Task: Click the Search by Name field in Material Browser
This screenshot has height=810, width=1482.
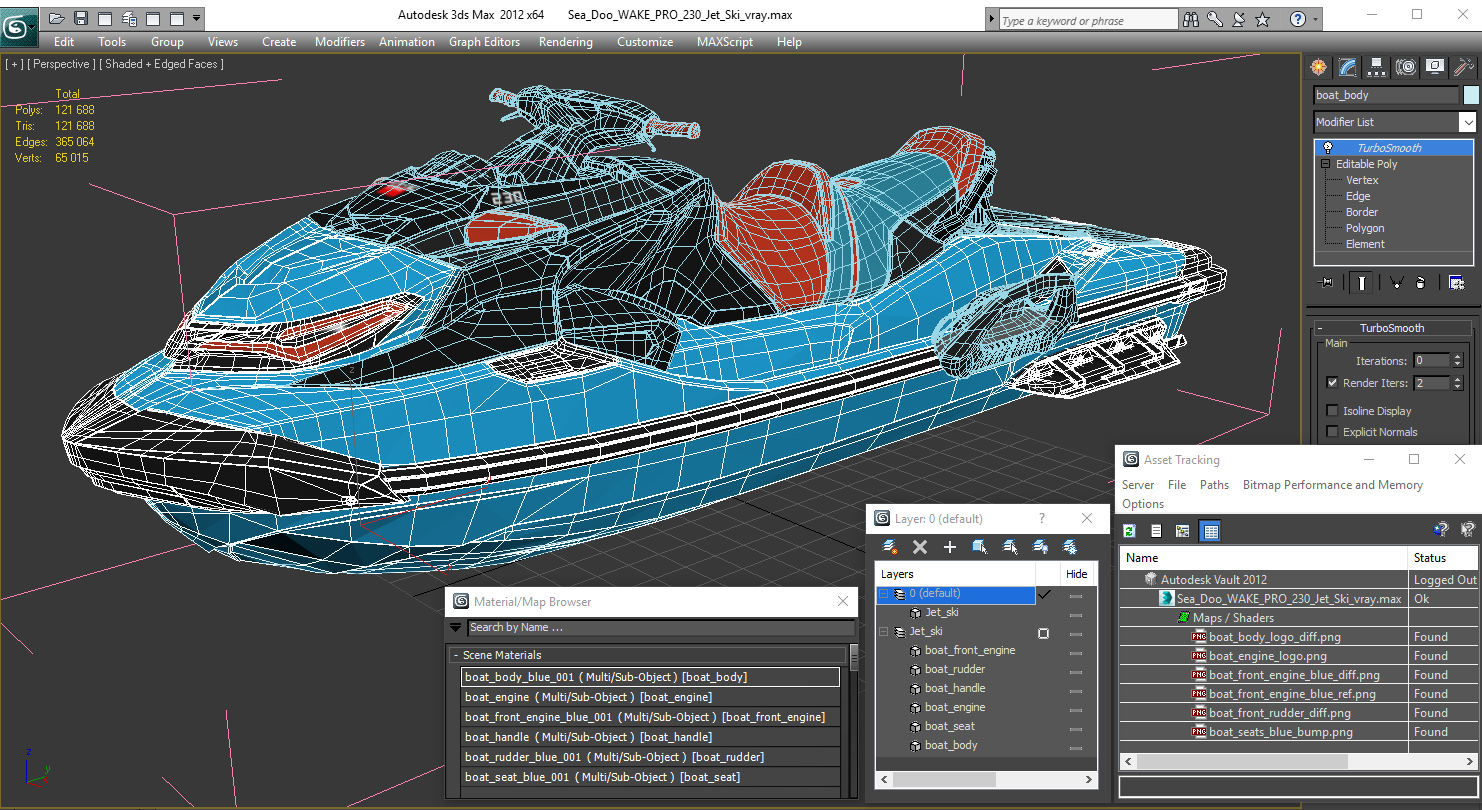Action: coord(661,628)
